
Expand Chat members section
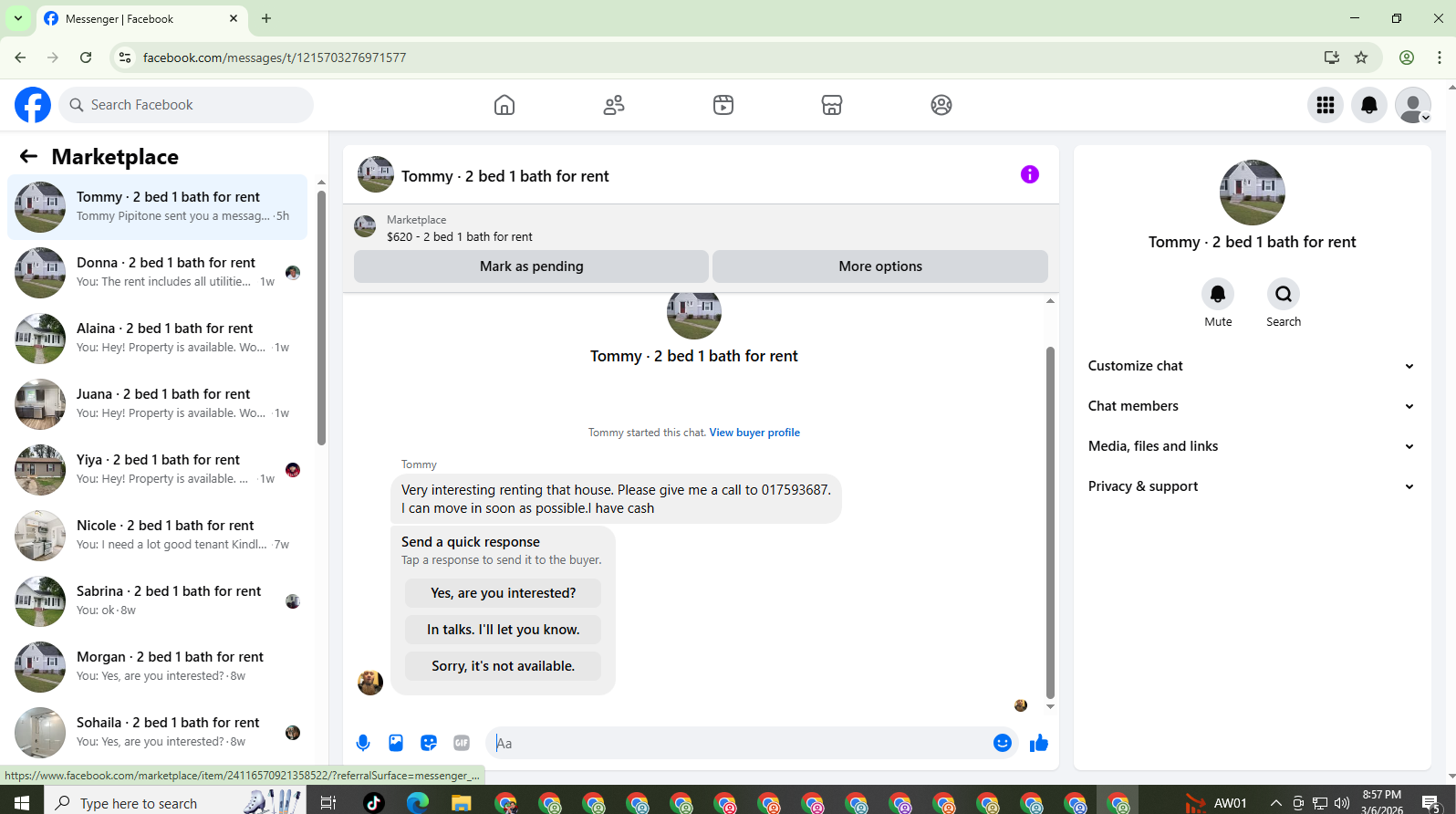[x=1252, y=406]
